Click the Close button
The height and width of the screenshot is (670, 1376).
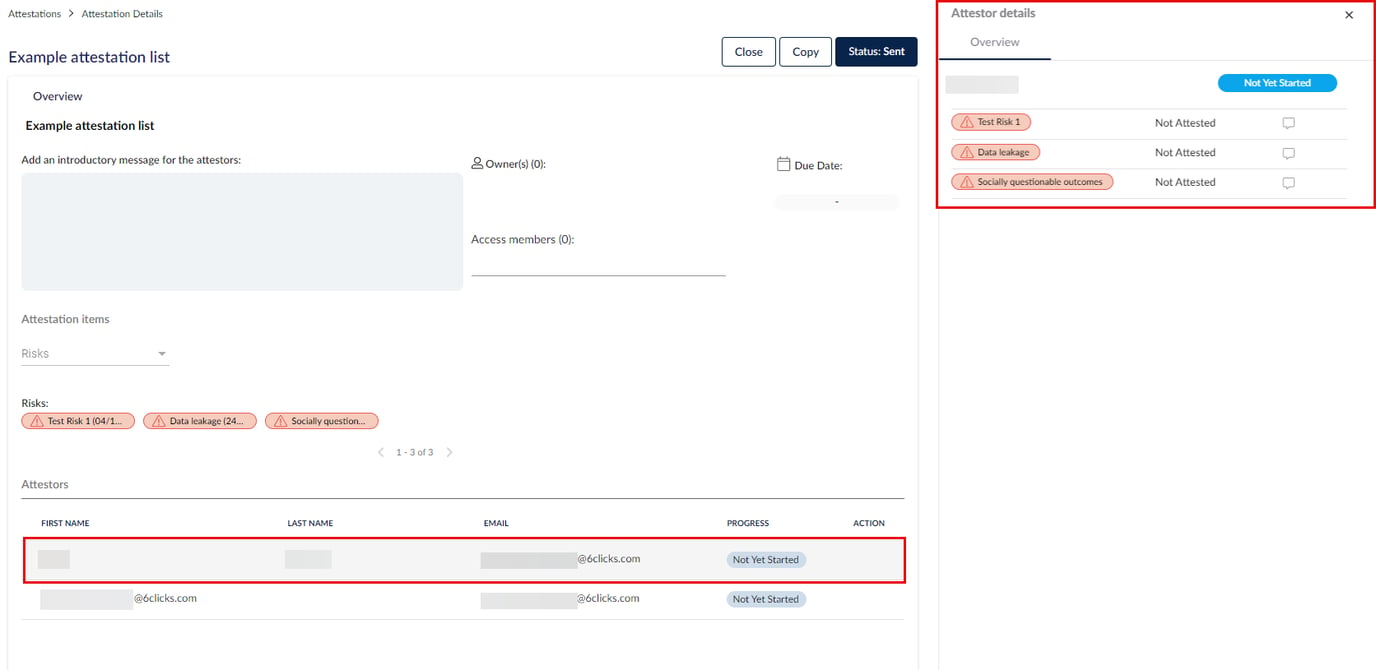point(748,52)
